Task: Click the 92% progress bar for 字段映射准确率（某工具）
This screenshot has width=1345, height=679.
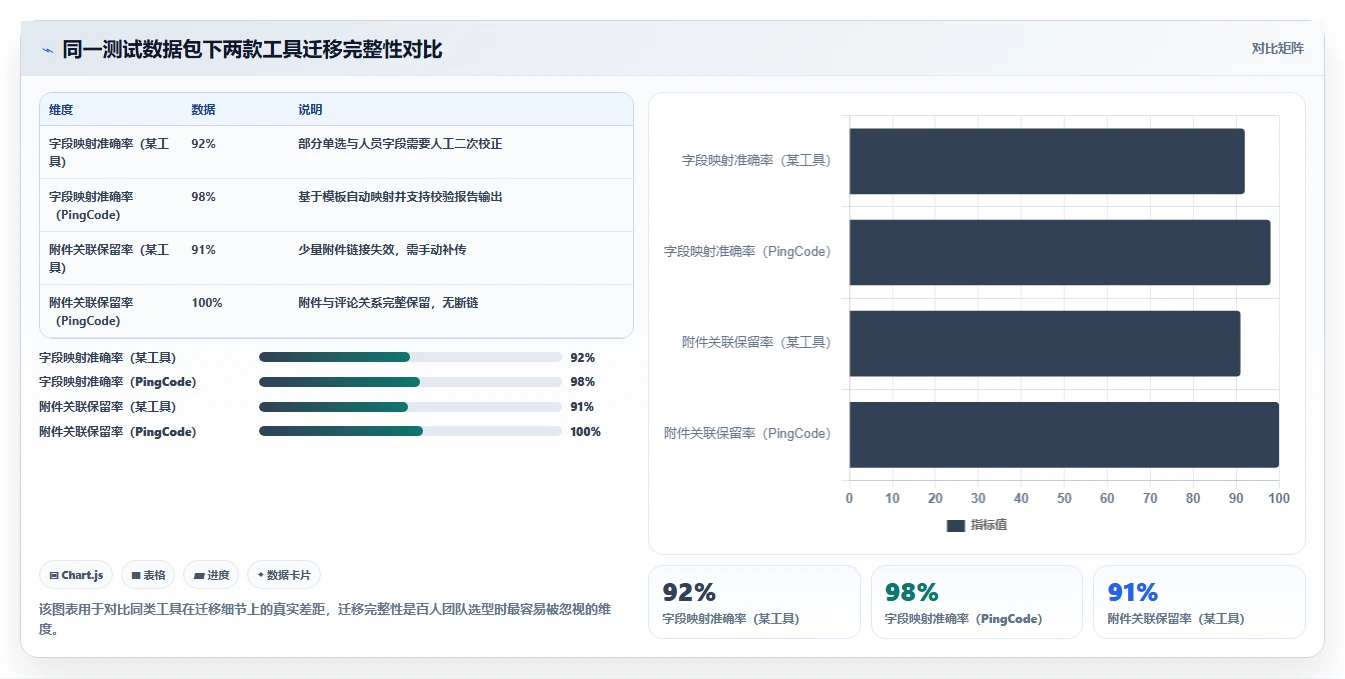Action: pyautogui.click(x=410, y=357)
